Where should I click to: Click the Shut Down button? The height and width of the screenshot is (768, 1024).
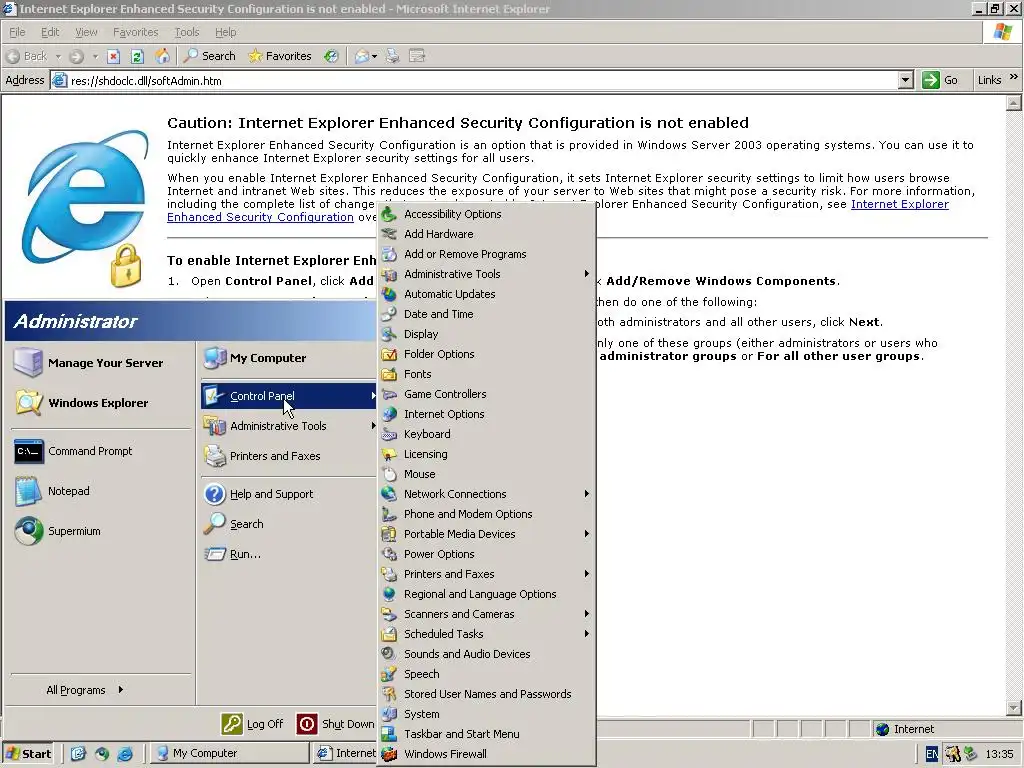coord(336,724)
